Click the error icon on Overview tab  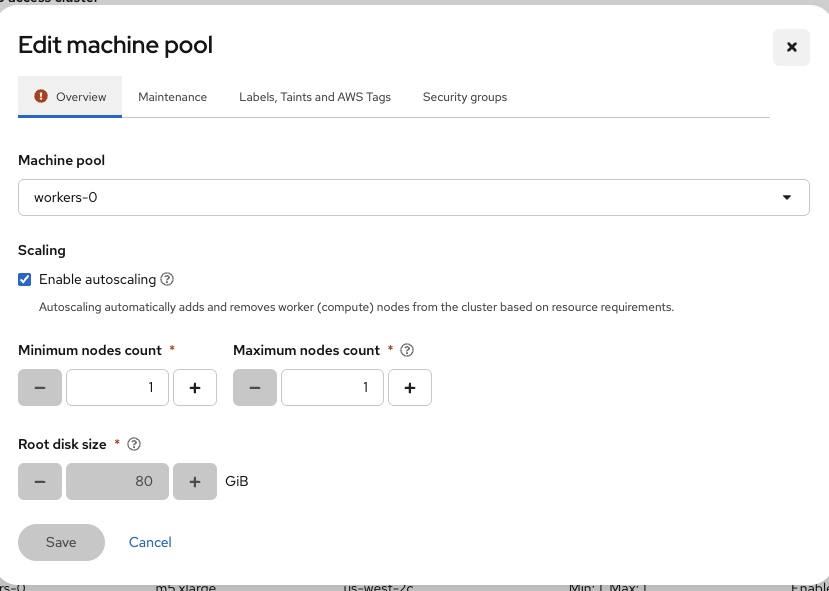[41, 97]
